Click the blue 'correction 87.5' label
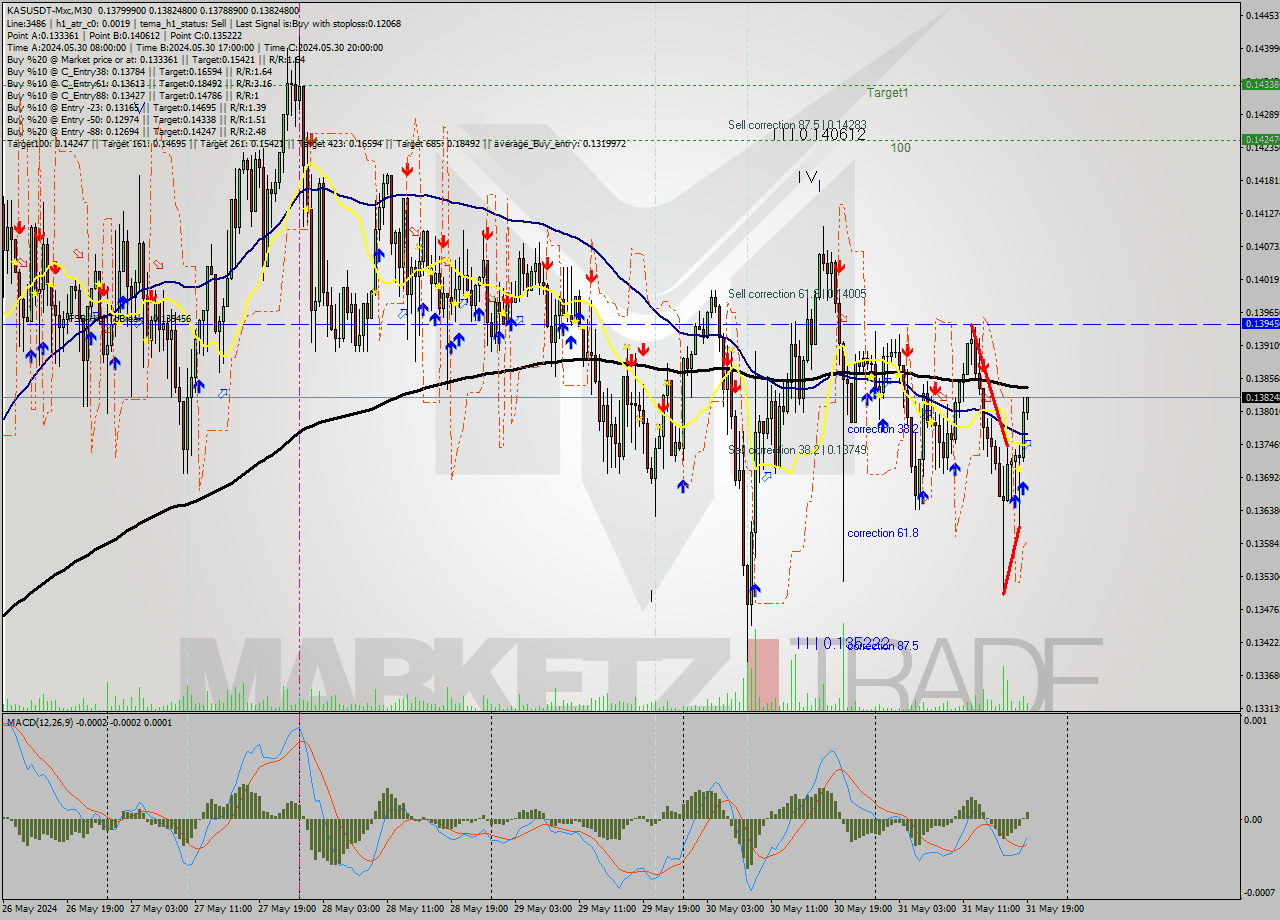The width and height of the screenshot is (1280, 920). [882, 646]
